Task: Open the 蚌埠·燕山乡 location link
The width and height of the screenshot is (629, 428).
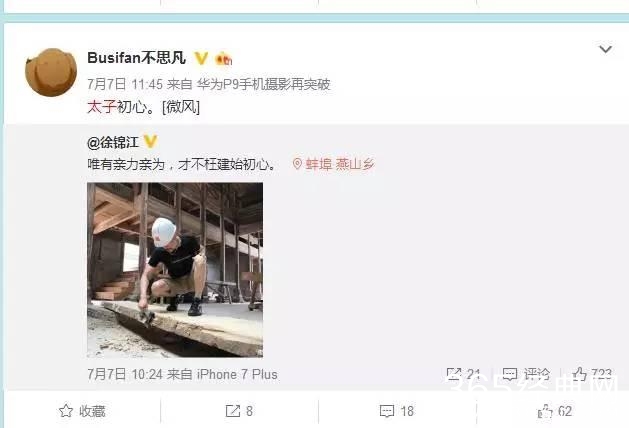Action: click(340, 164)
